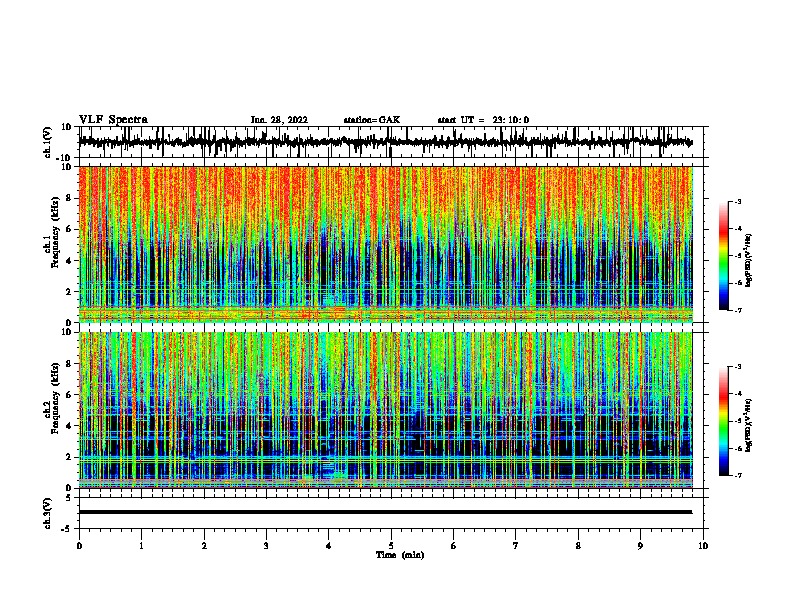This screenshot has width=792, height=612.
Task: Click time axis tick label "0"
Action: [x=79, y=546]
